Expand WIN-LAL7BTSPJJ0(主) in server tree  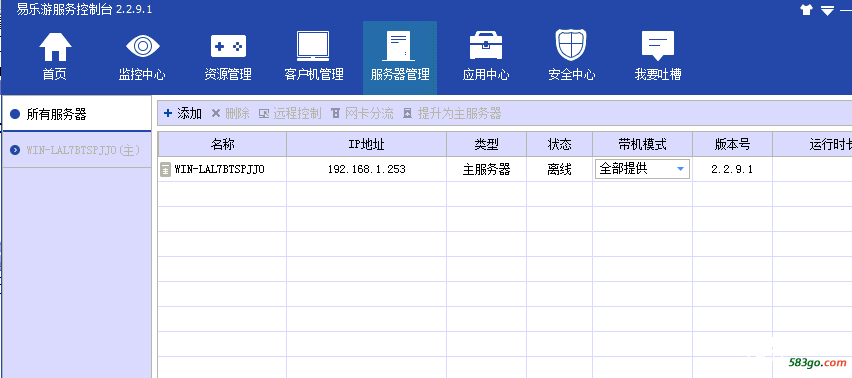15,150
